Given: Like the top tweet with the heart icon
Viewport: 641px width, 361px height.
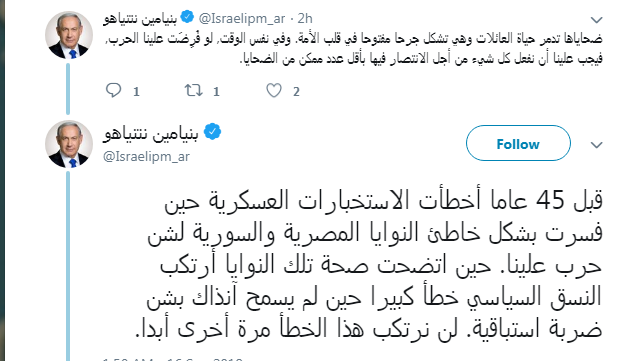Looking at the screenshot, I should click(x=273, y=90).
